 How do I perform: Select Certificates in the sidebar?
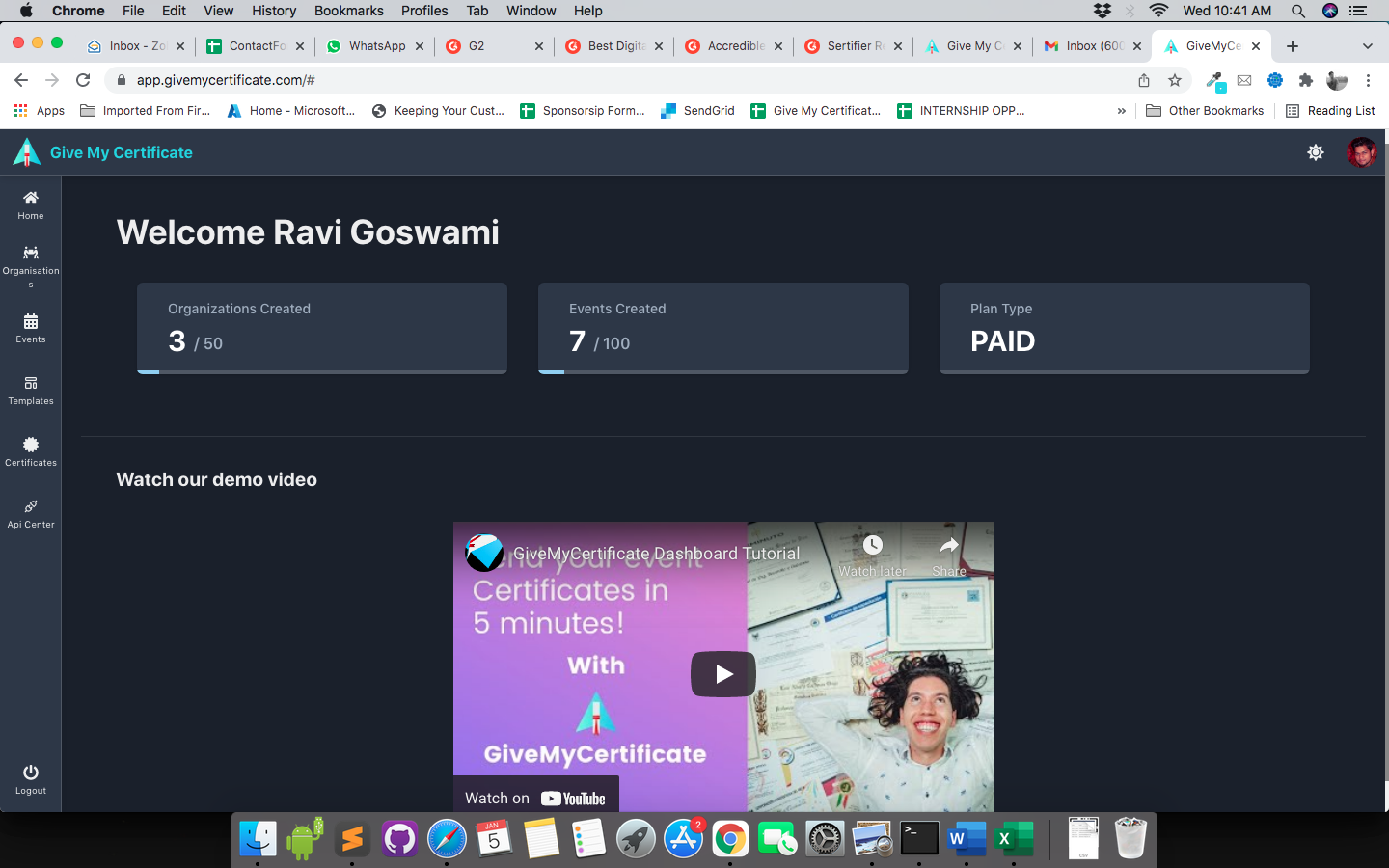point(30,451)
